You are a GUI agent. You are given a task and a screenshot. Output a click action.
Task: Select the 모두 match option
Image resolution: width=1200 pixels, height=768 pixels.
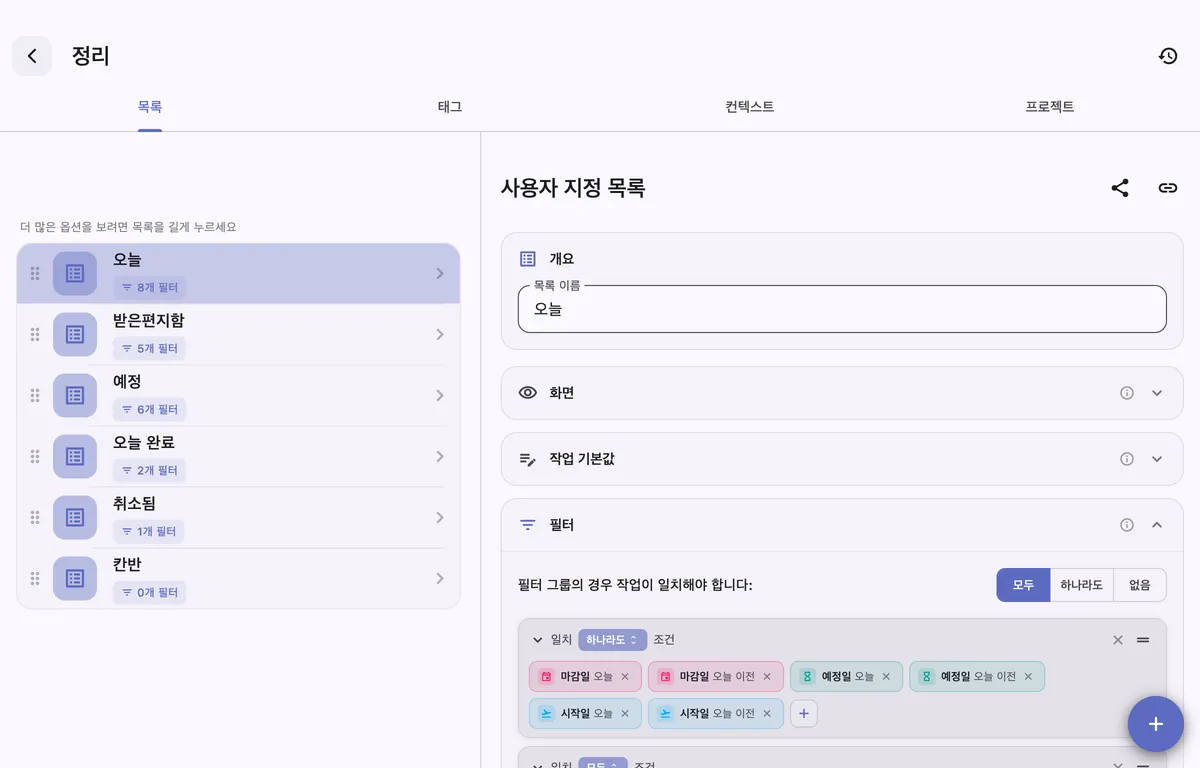[x=1023, y=585]
